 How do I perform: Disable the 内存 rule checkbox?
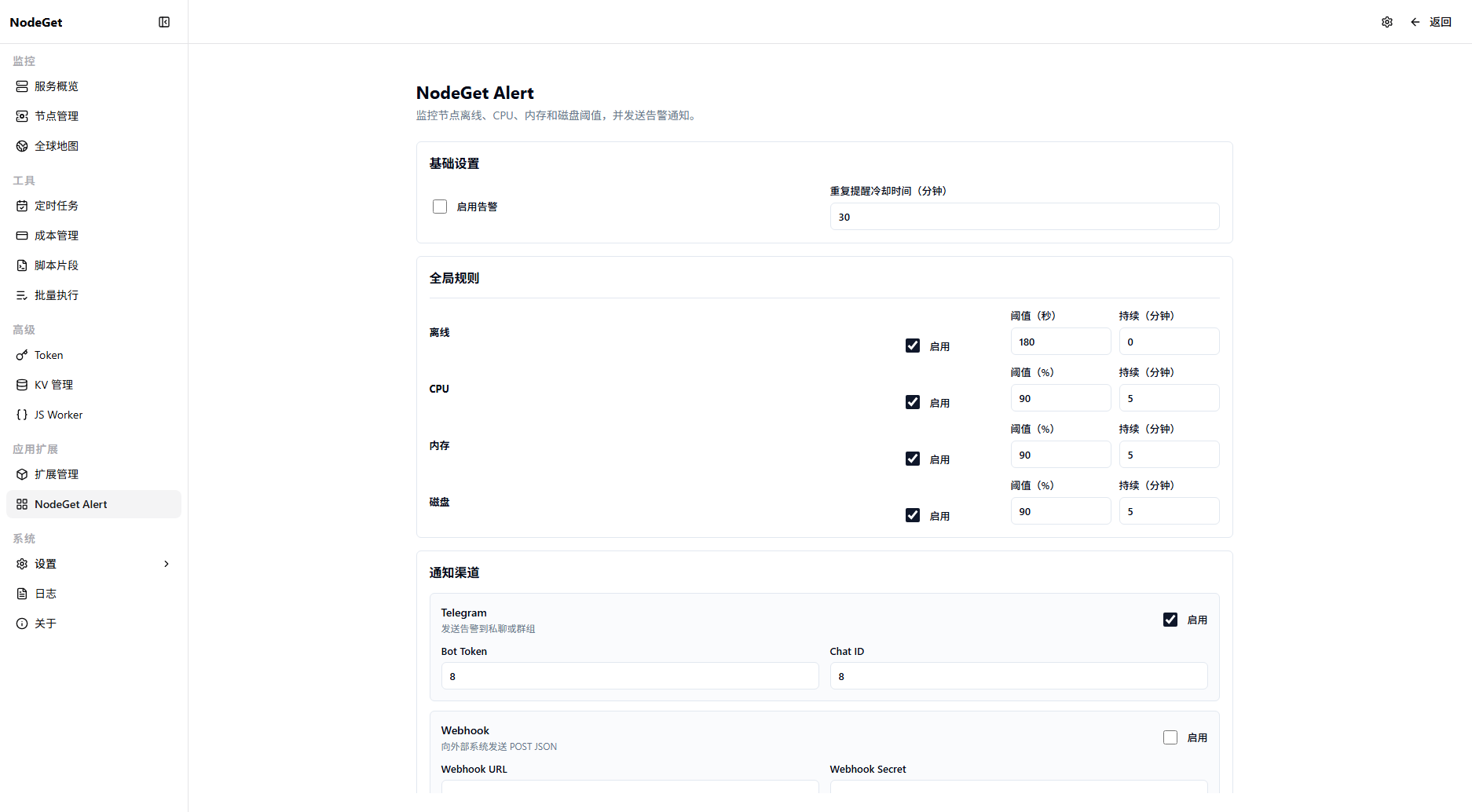[x=913, y=459]
